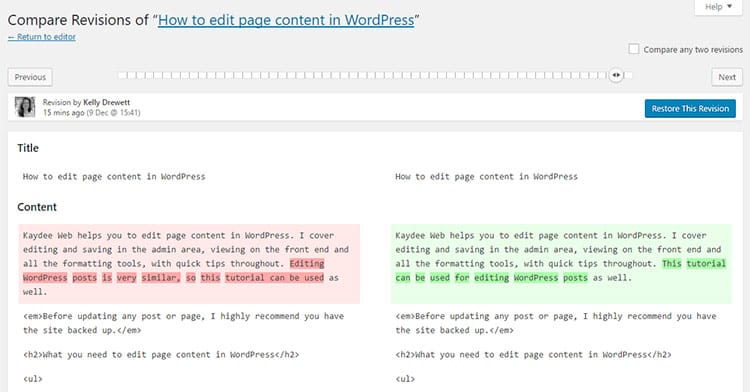The image size is (750, 392).
Task: Click the left <ul> tag line
Action: (x=33, y=379)
